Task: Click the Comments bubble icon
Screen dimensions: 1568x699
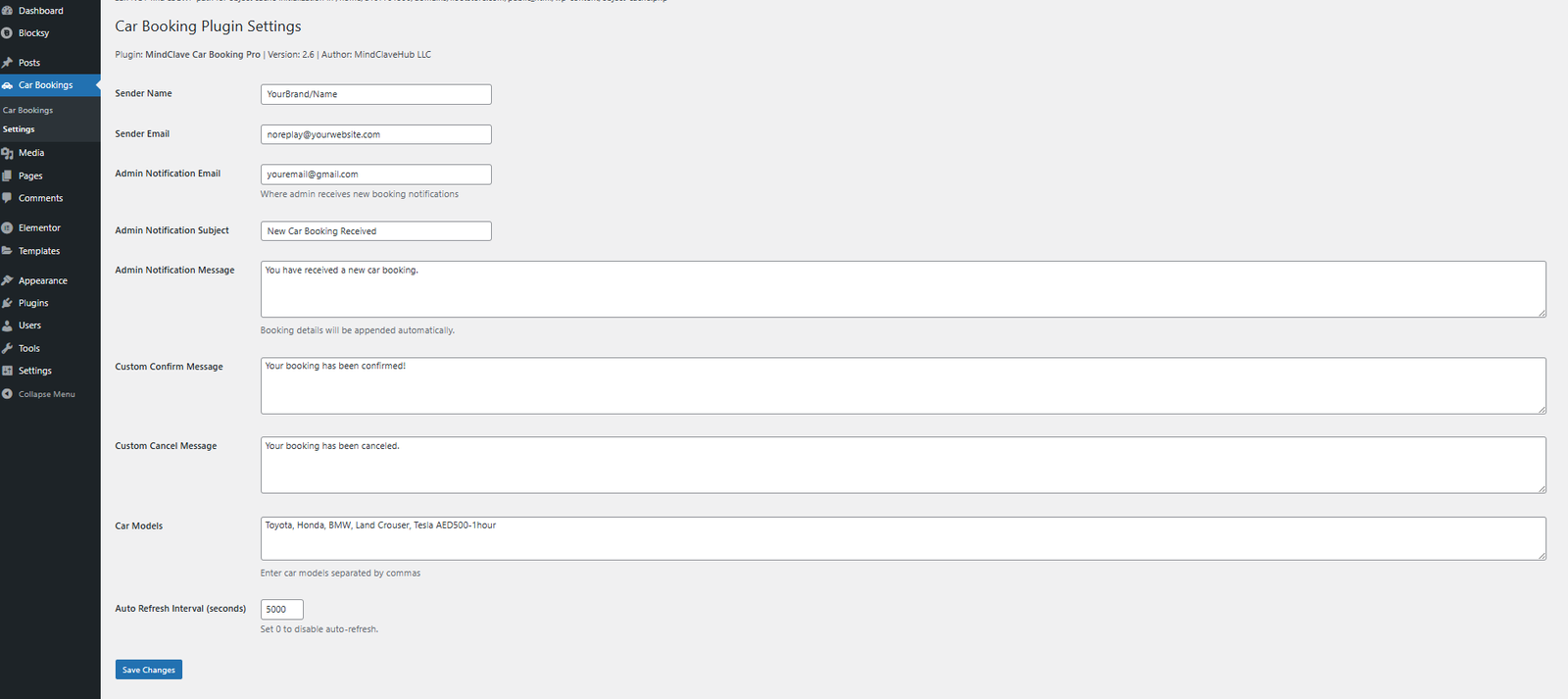Action: point(8,198)
